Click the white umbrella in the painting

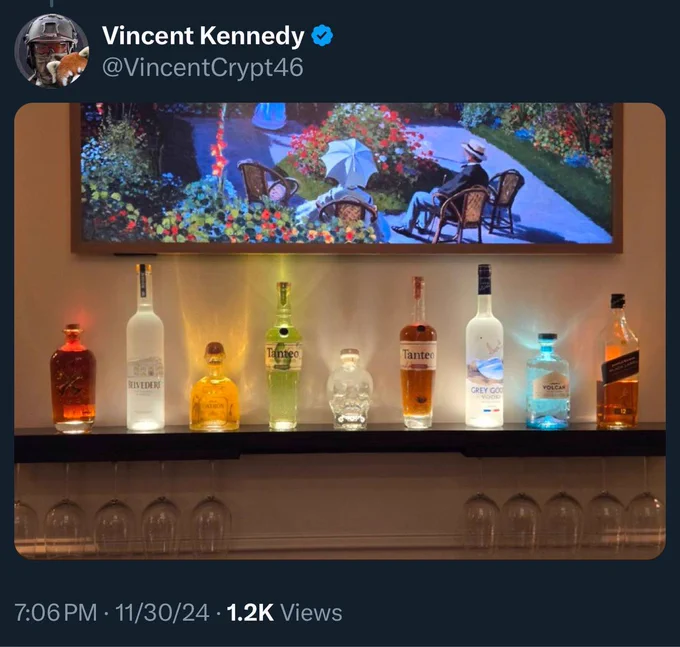pos(349,160)
